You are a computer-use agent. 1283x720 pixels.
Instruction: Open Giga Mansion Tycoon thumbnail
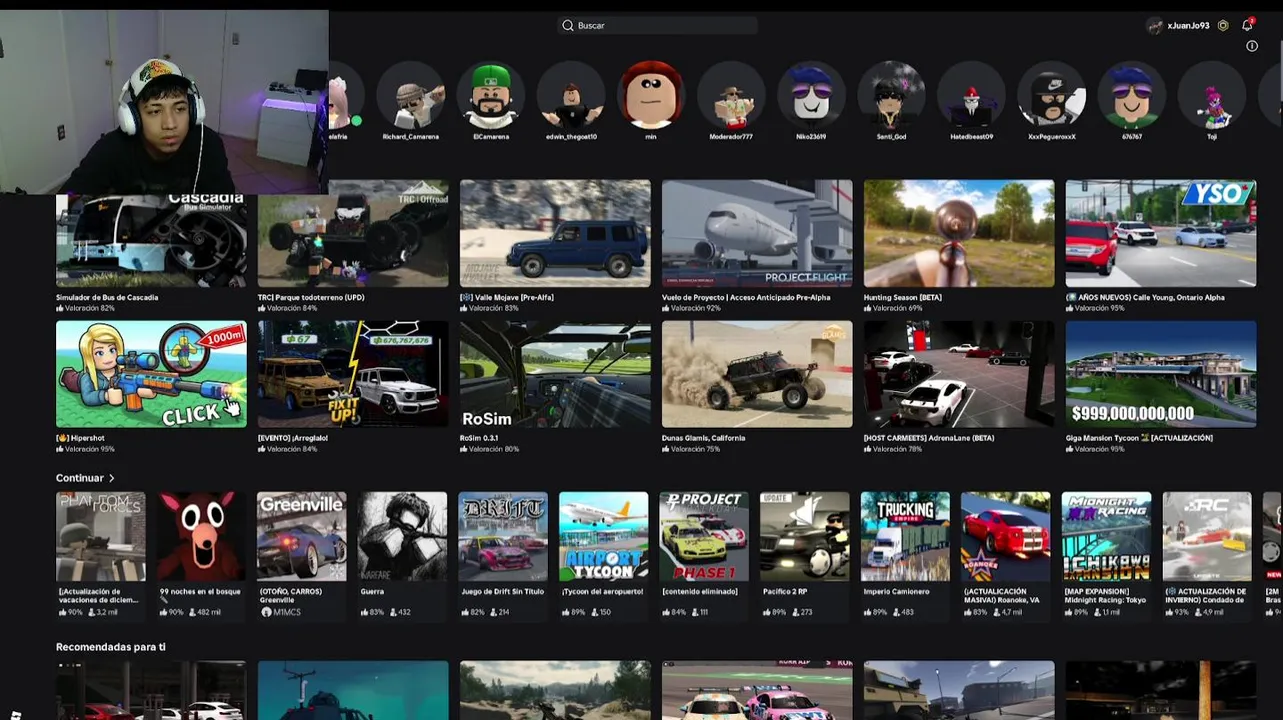(x=1161, y=374)
